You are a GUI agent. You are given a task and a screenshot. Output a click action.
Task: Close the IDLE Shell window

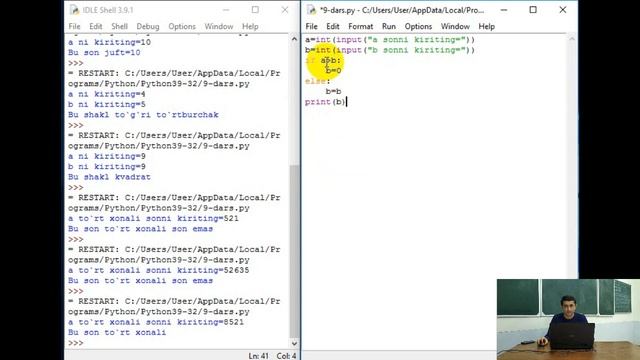285,10
